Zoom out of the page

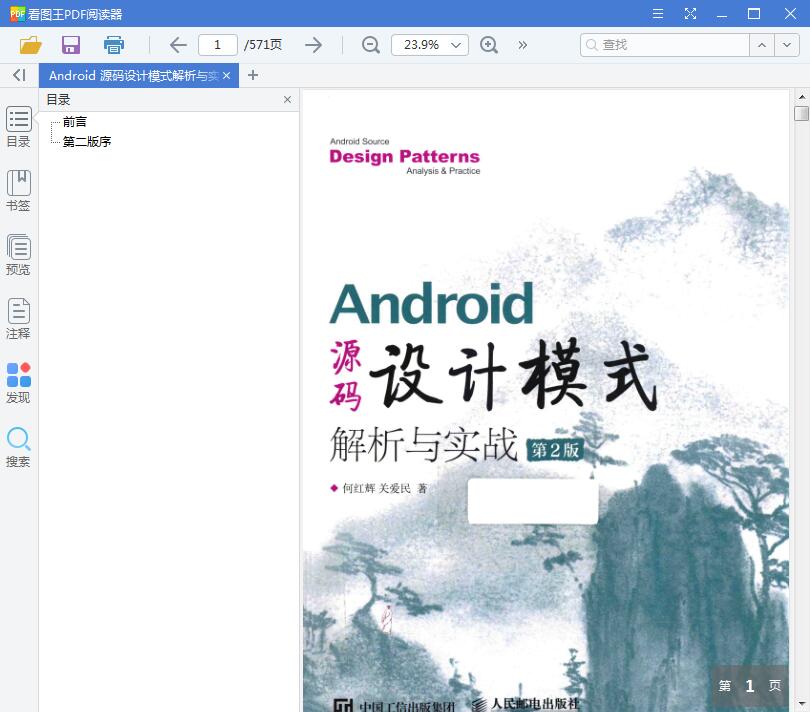tap(370, 45)
